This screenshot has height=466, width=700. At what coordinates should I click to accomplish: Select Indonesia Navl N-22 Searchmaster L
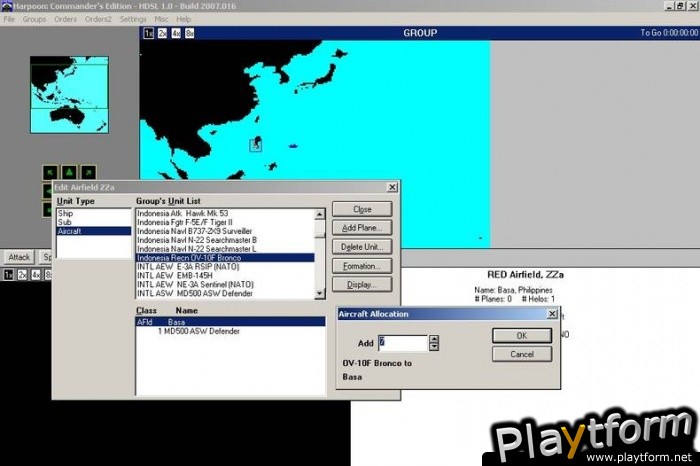coord(225,249)
